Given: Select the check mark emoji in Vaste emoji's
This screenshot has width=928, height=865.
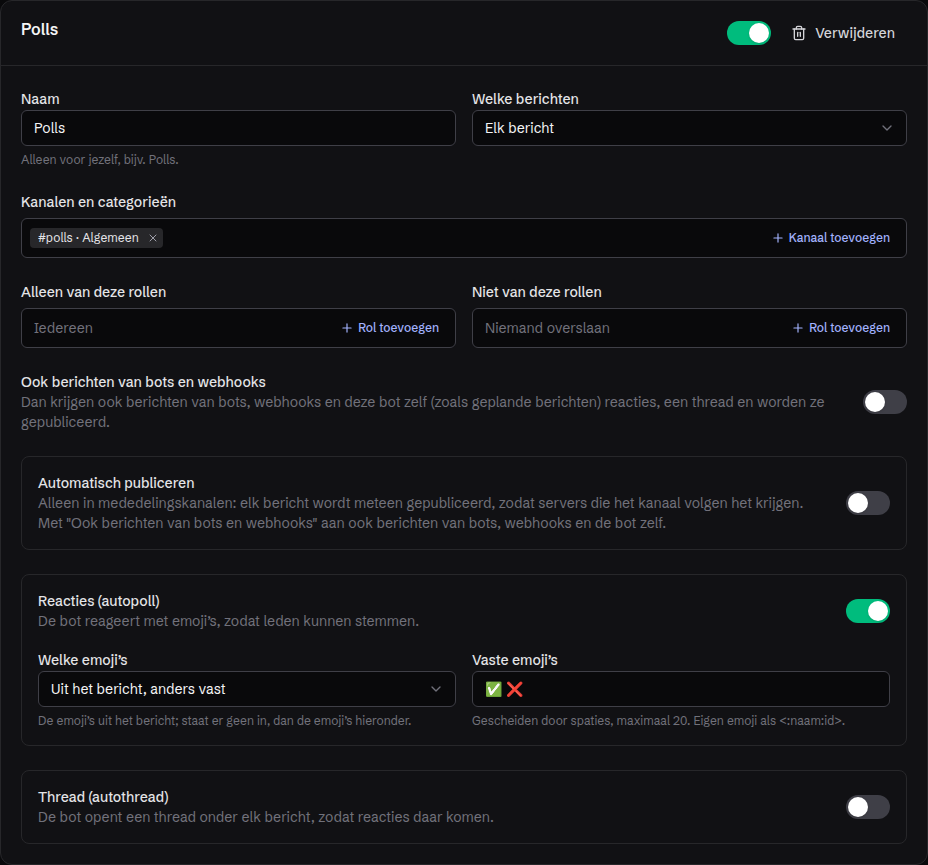Looking at the screenshot, I should pyautogui.click(x=493, y=689).
